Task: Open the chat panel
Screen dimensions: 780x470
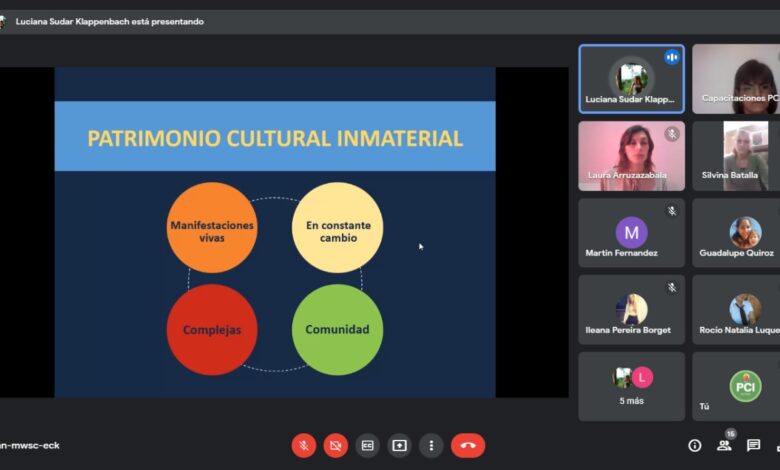Action: coord(753,446)
